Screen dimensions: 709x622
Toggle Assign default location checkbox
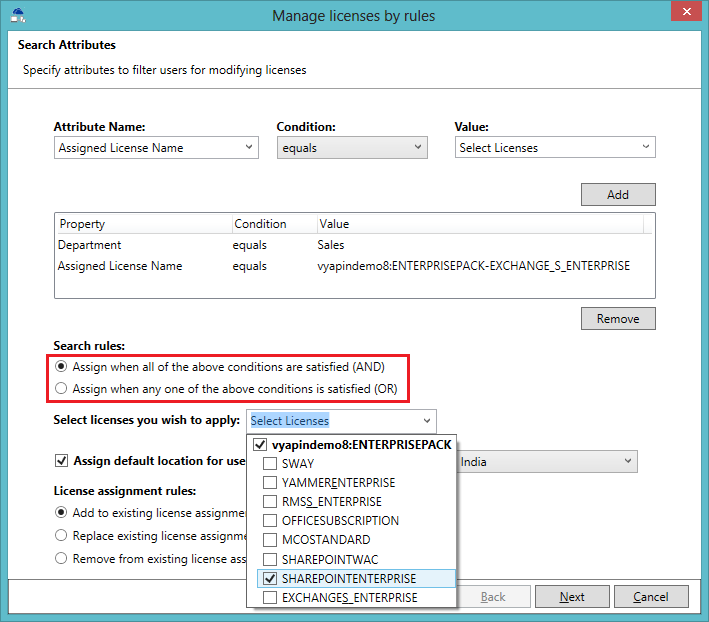(x=61, y=461)
